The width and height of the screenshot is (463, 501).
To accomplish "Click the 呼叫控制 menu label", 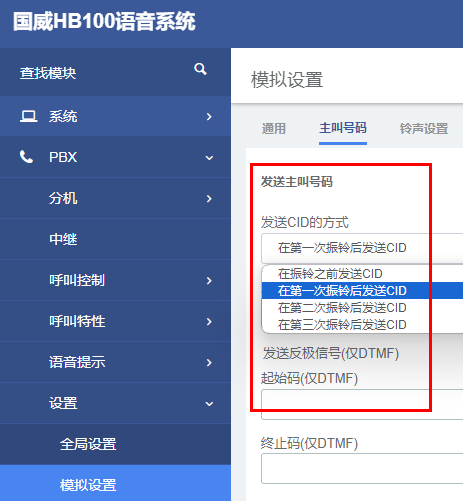I will [x=77, y=280].
